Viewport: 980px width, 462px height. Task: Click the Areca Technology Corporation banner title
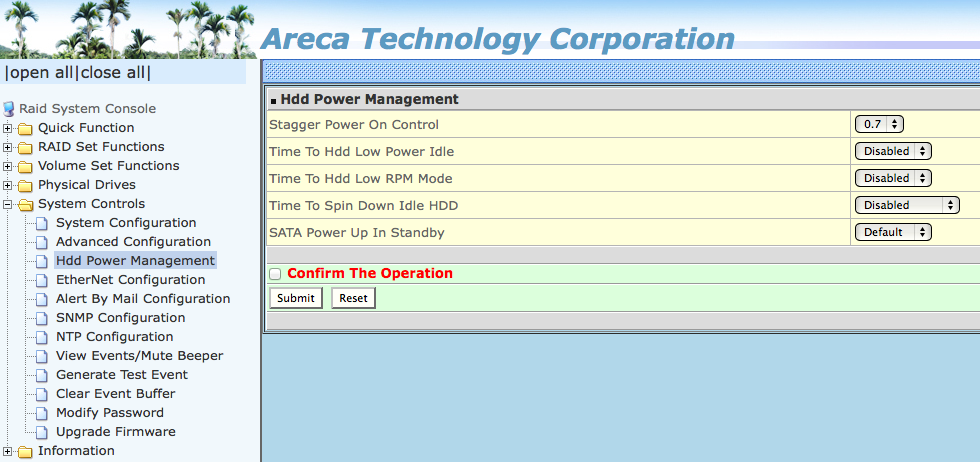(498, 39)
